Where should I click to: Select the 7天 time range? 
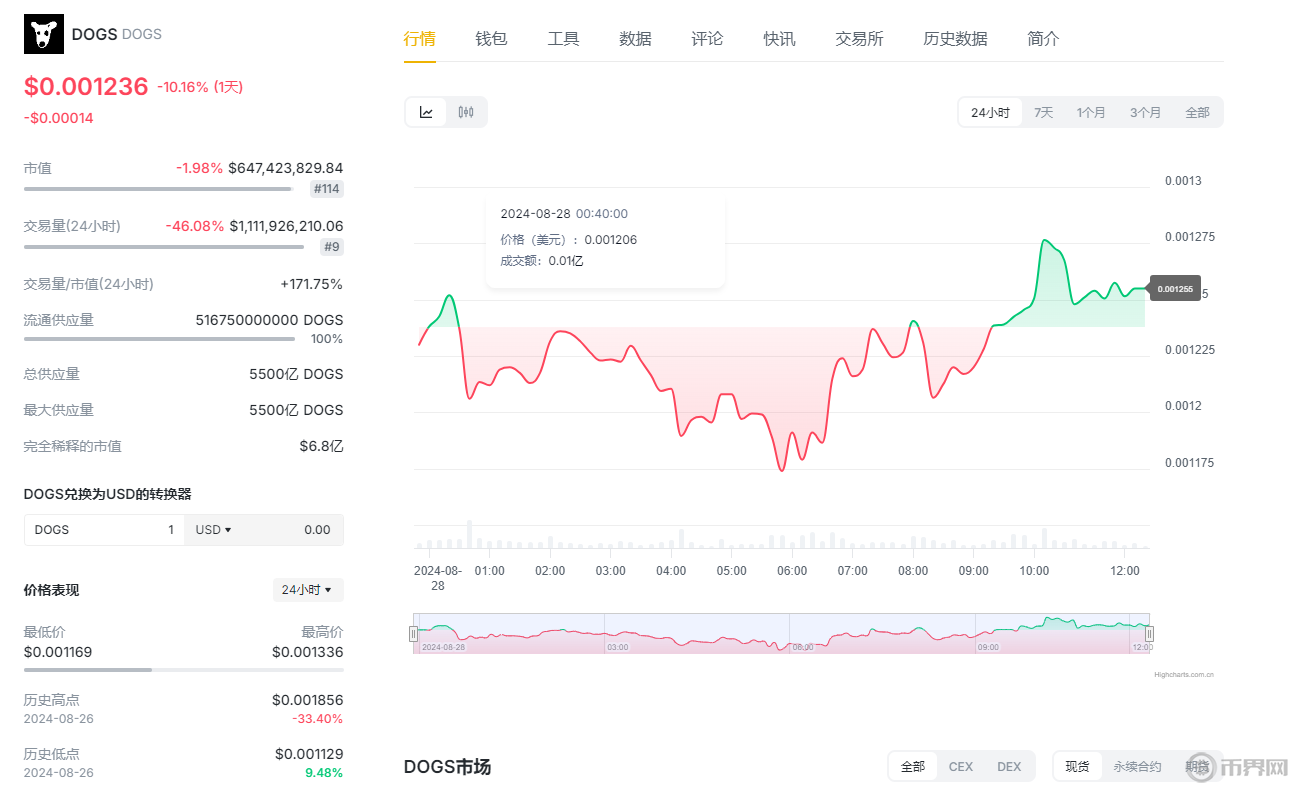point(1043,112)
